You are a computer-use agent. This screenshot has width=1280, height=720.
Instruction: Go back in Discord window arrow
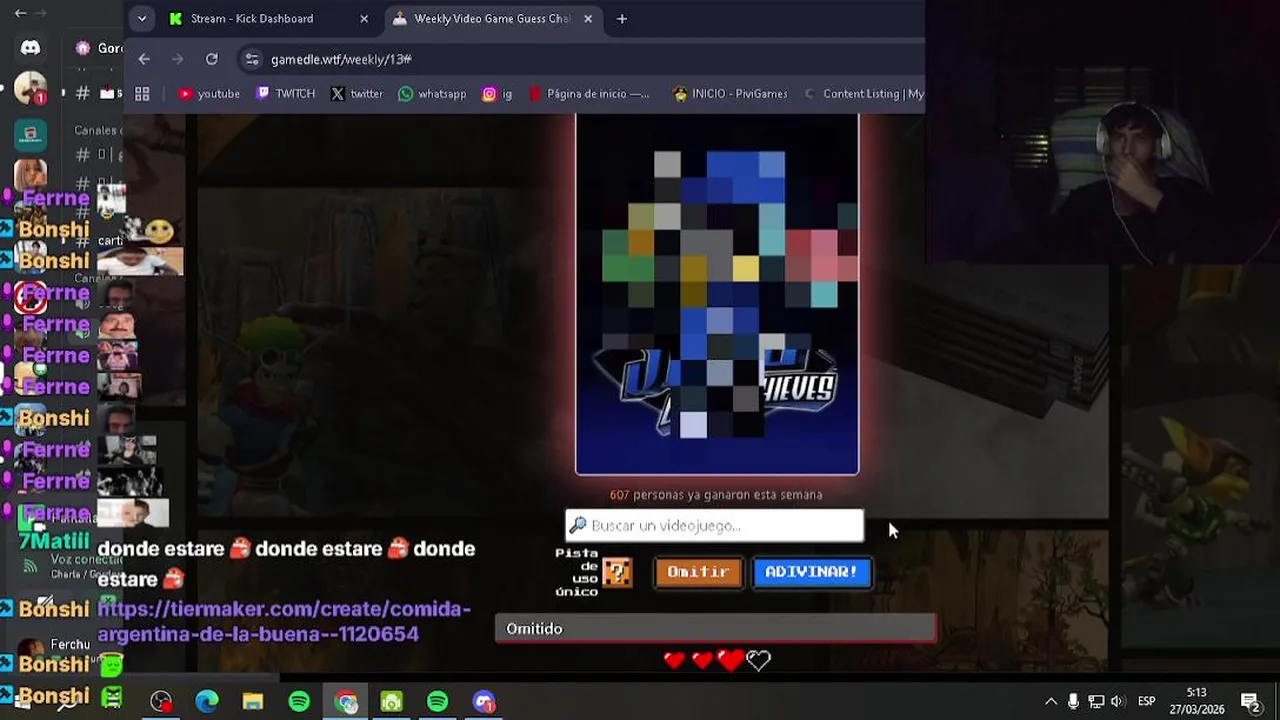(x=20, y=13)
